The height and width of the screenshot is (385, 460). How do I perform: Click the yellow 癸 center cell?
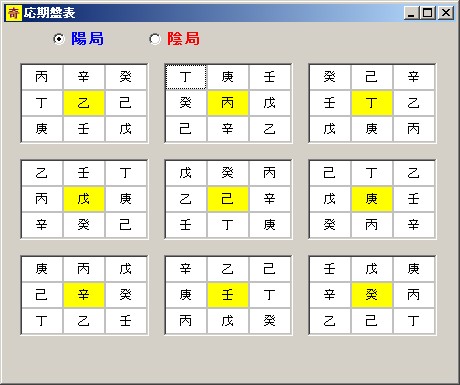pos(371,295)
